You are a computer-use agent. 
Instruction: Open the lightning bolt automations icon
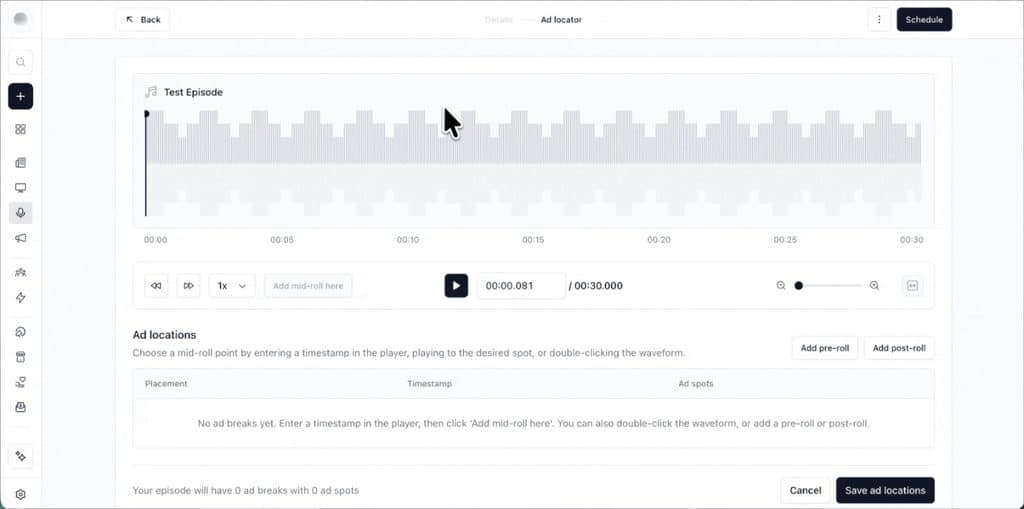pos(20,298)
